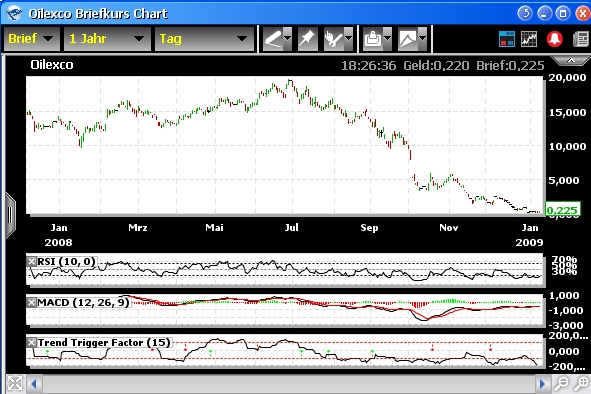Click the 2009 year label

(529, 242)
